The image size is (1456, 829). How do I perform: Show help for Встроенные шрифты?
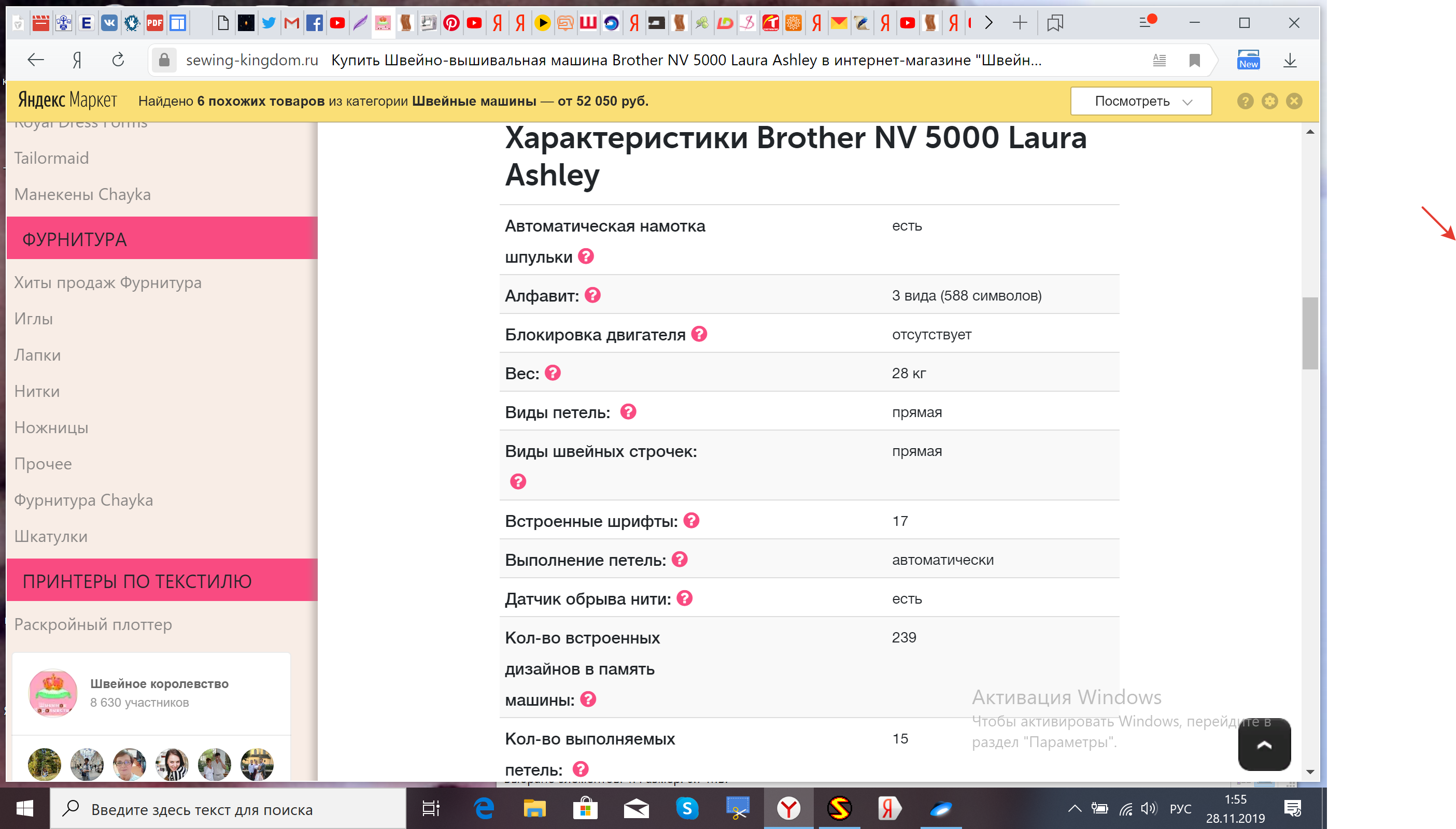point(691,520)
